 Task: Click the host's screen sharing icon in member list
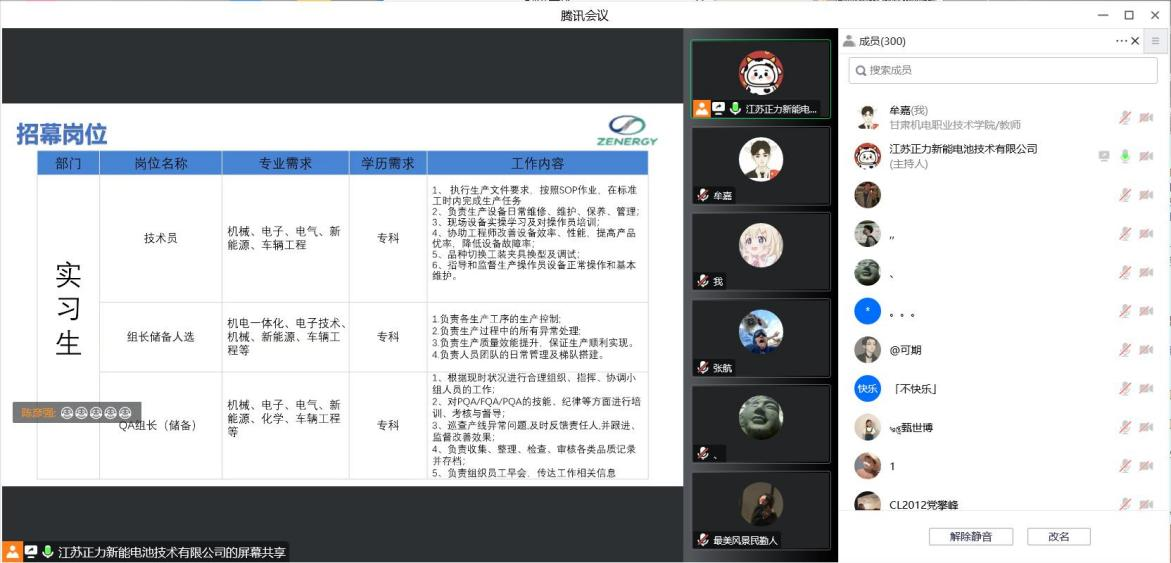(1104, 156)
